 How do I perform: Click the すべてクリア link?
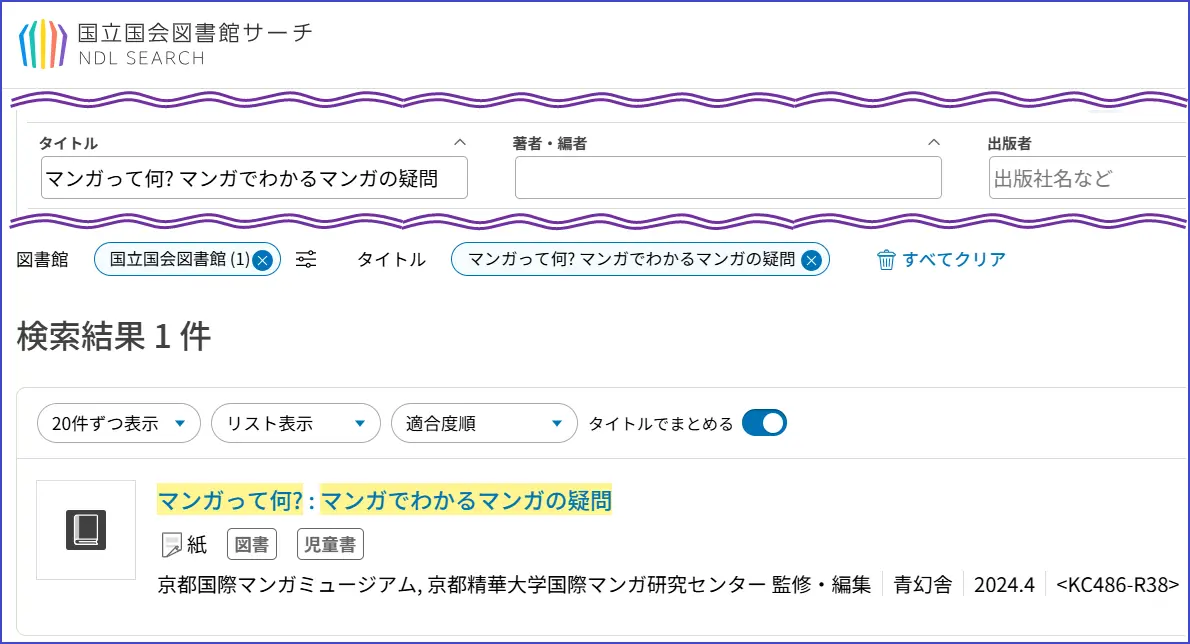[954, 260]
